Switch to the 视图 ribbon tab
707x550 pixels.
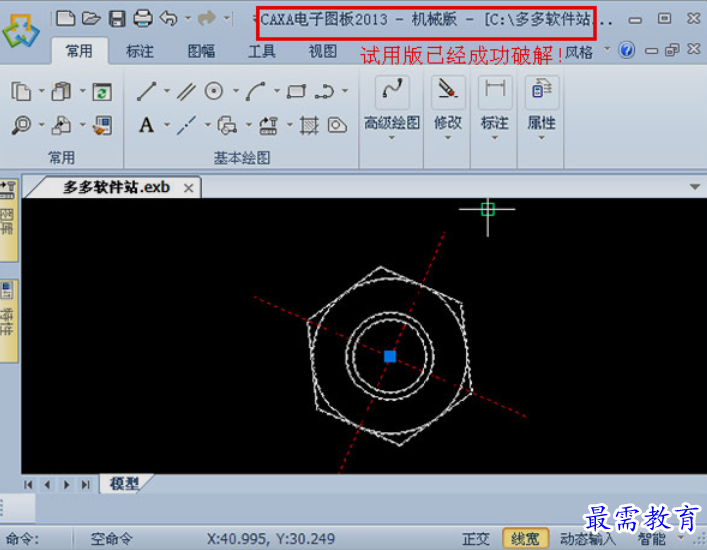coord(323,51)
